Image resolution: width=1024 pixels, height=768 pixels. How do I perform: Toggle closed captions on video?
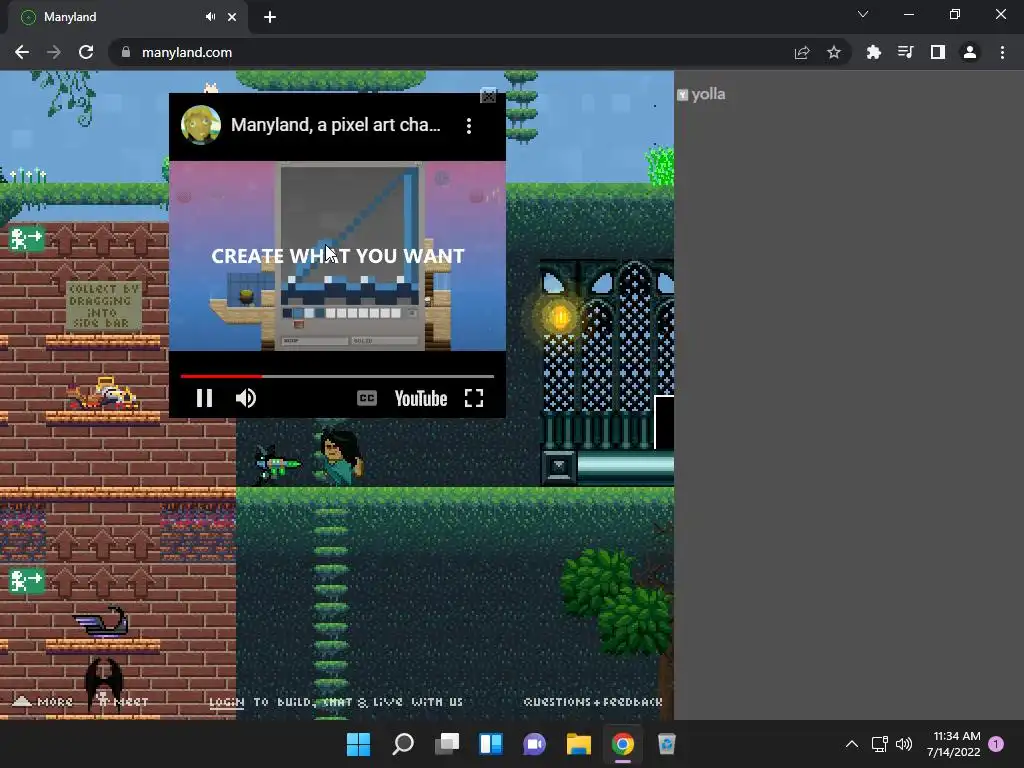(367, 398)
